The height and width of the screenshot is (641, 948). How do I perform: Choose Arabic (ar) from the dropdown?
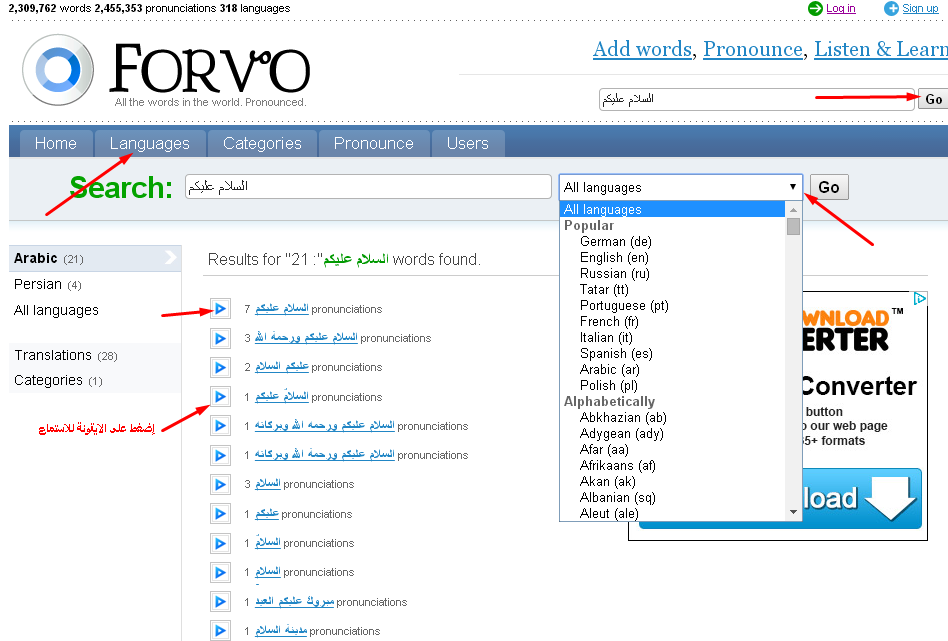pos(609,369)
